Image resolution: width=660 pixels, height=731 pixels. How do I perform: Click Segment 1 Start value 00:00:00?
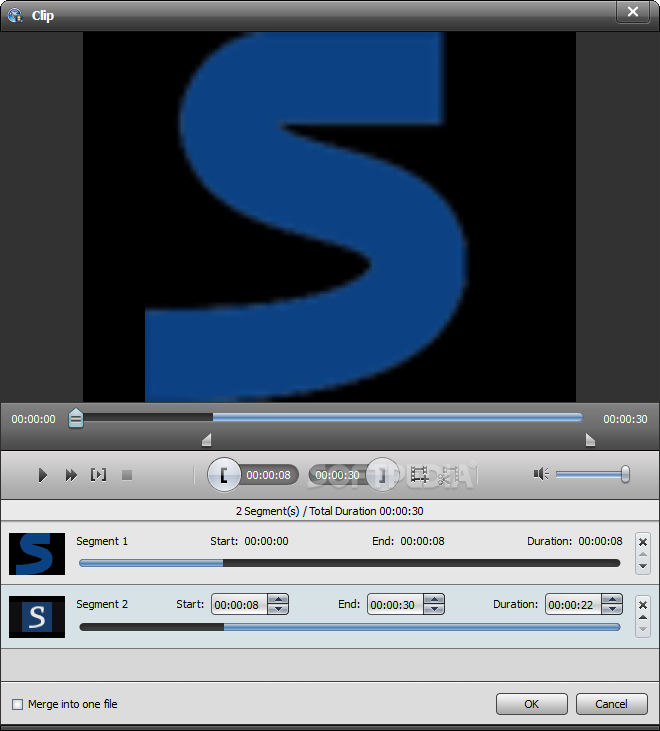point(267,541)
